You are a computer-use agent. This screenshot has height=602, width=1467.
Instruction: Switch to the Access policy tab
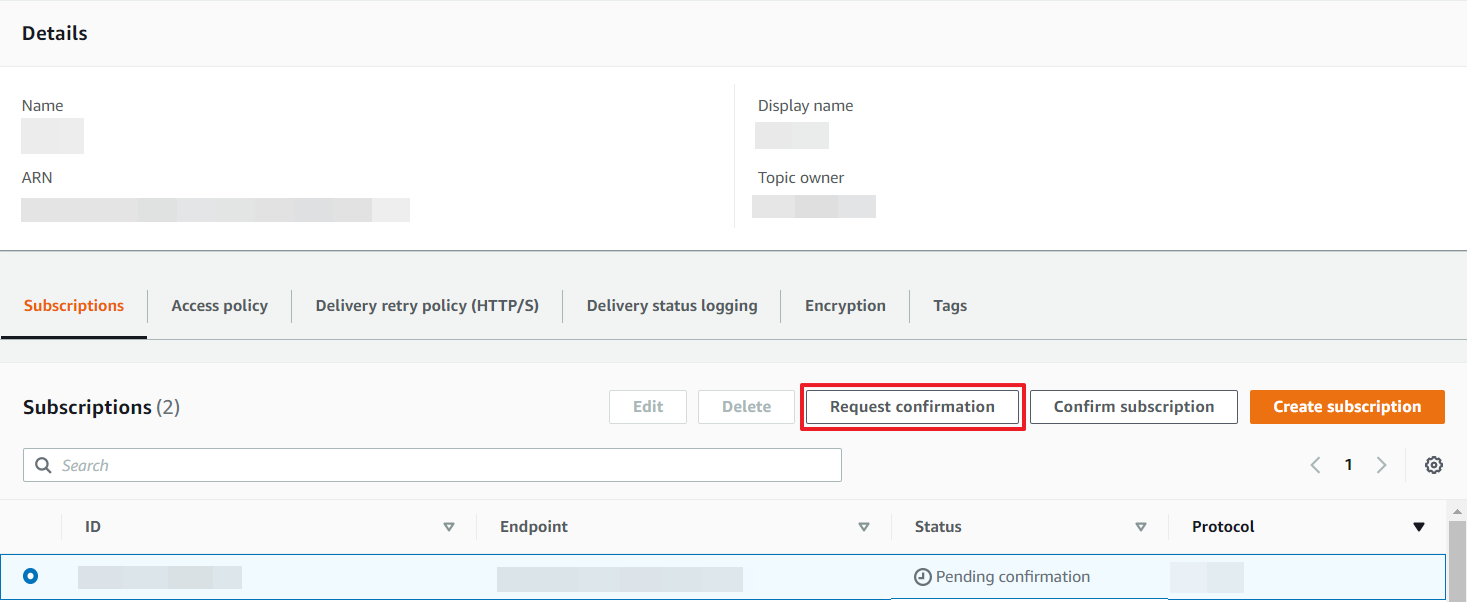pyautogui.click(x=219, y=306)
